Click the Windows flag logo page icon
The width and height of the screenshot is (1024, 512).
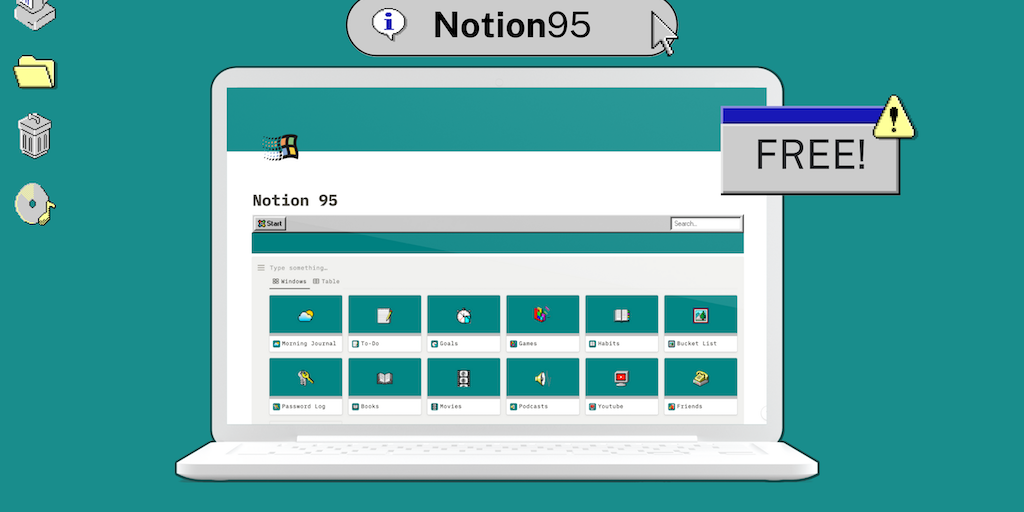(x=281, y=148)
